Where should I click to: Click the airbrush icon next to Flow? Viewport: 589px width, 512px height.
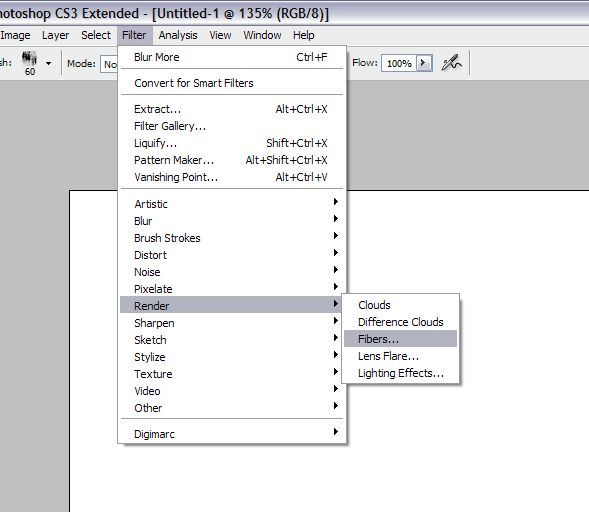(451, 63)
